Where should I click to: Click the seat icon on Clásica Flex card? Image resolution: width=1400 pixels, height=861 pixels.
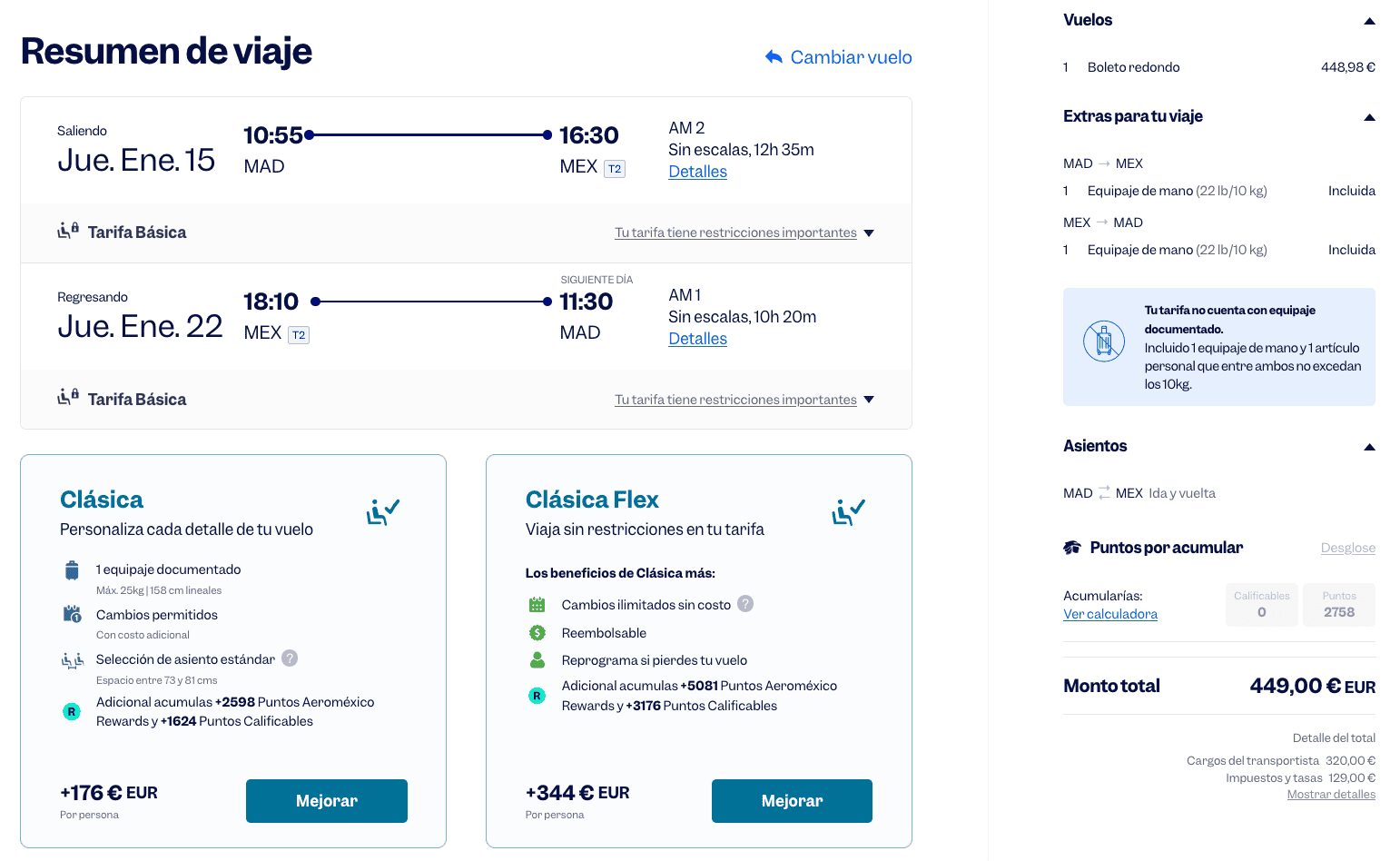click(848, 511)
